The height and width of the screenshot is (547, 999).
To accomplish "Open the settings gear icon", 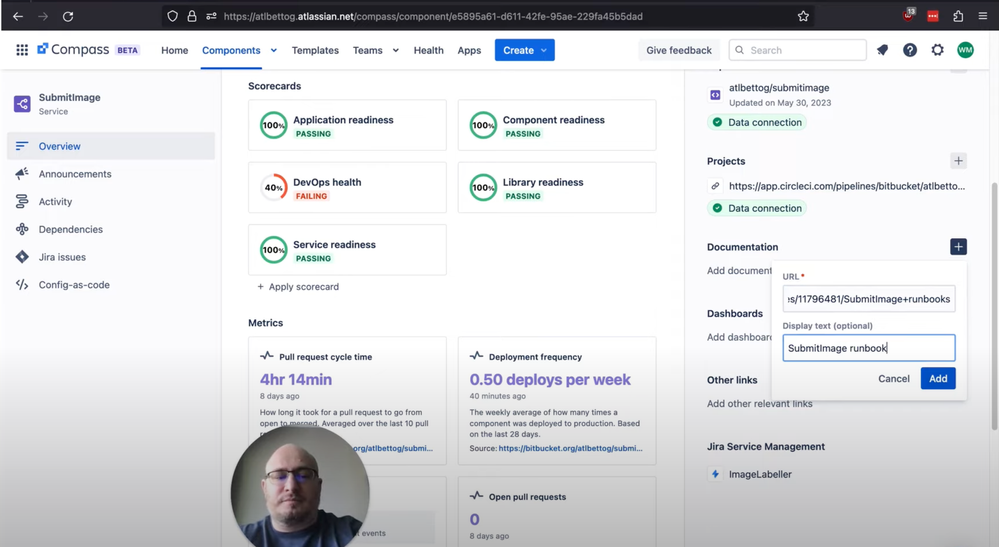I will pyautogui.click(x=937, y=50).
